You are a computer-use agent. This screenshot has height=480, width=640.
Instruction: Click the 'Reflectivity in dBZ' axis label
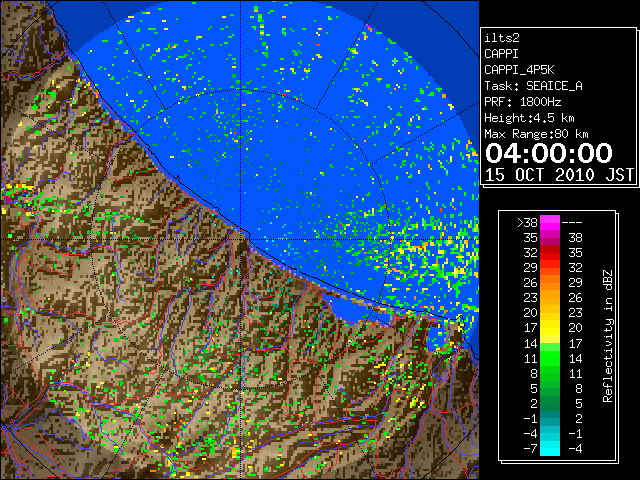click(608, 336)
